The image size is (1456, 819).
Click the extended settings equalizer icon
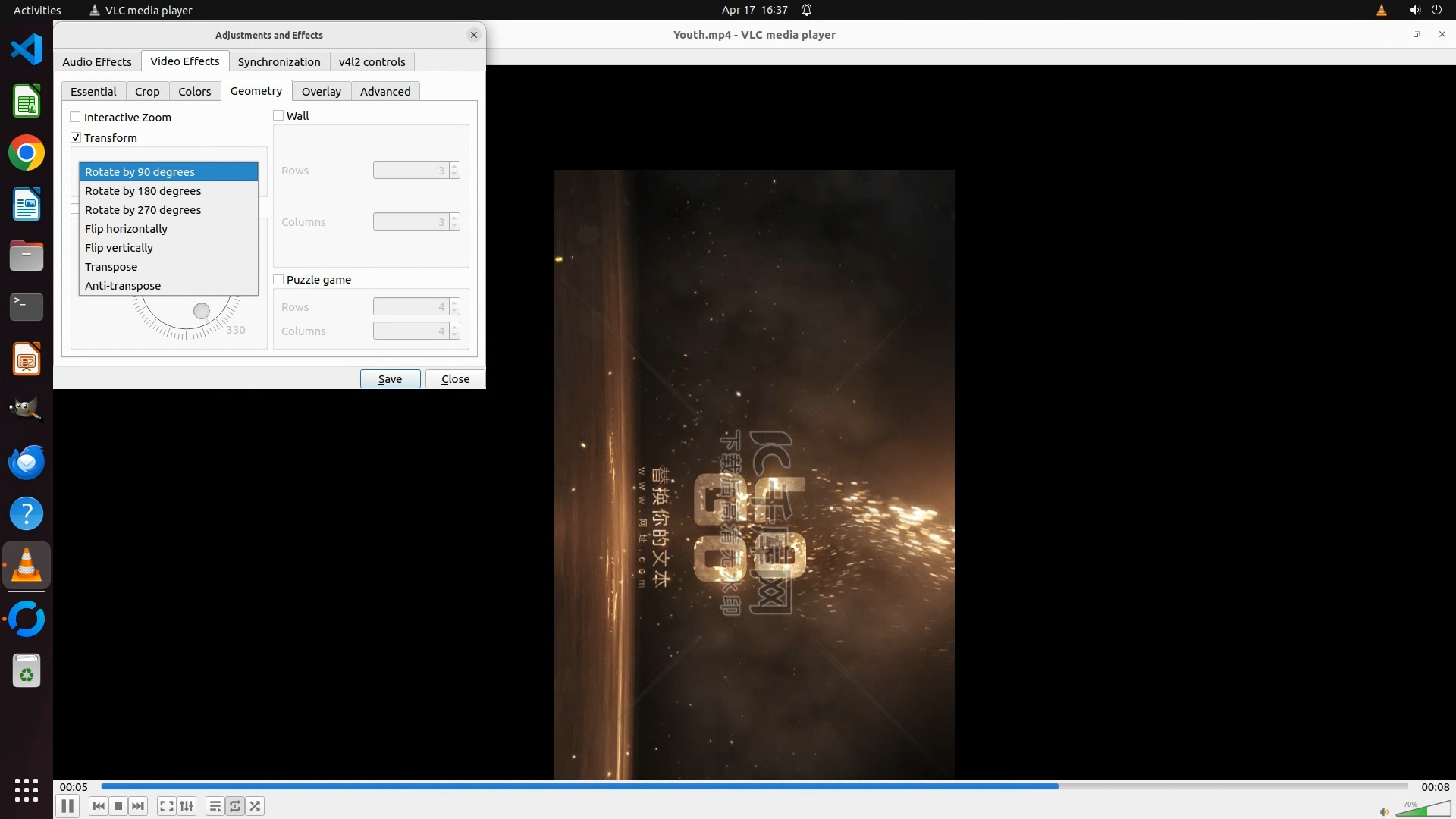187,806
